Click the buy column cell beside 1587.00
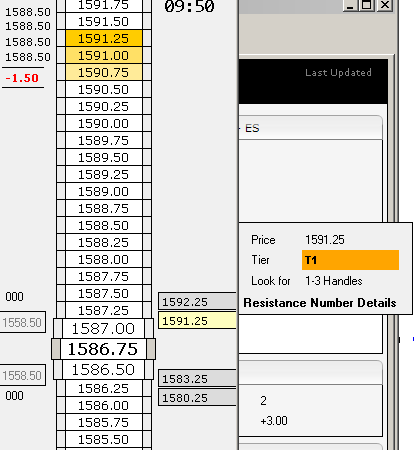 click(58, 329)
